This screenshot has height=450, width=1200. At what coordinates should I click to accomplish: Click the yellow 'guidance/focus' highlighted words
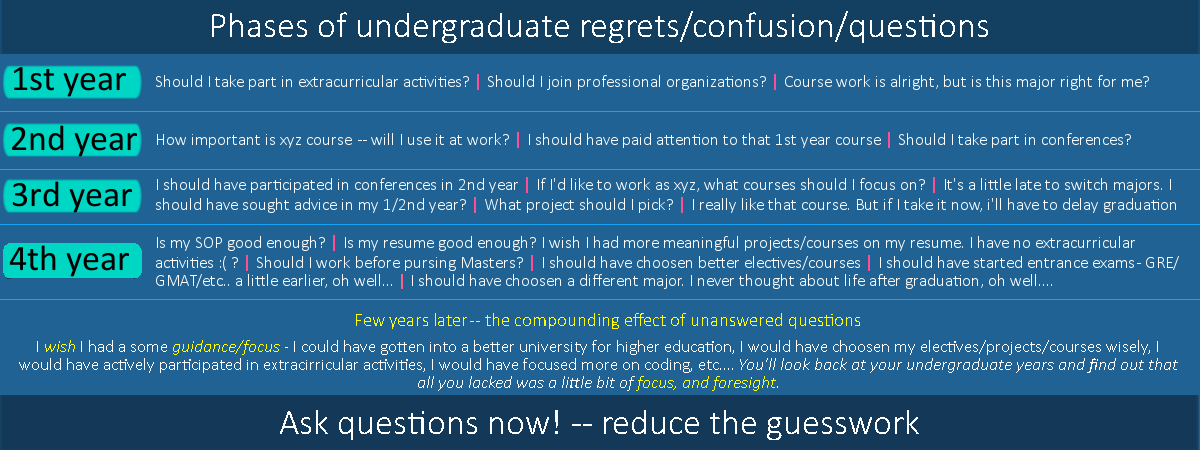(x=225, y=347)
